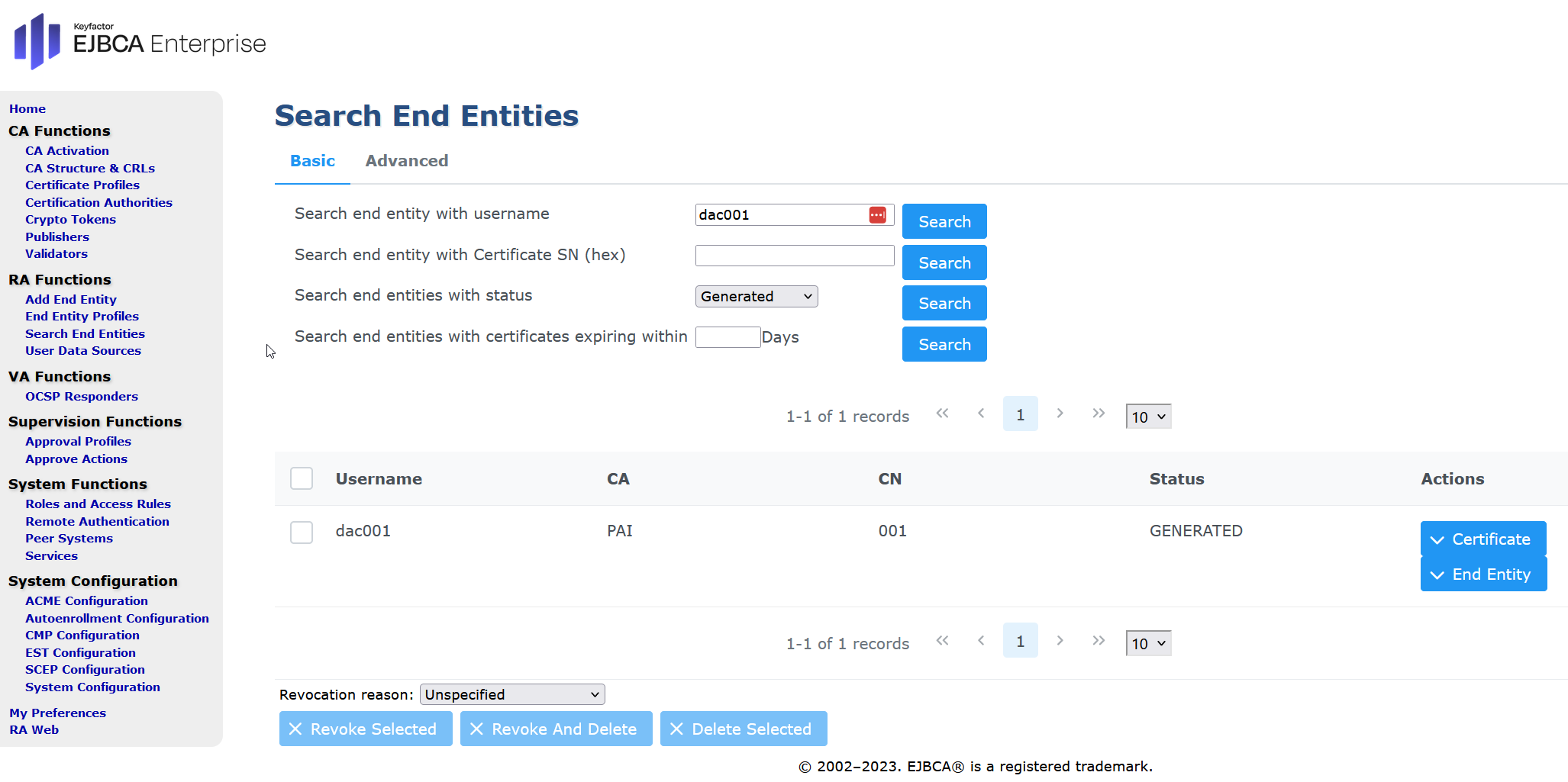Click the red password manager icon in username field
Image resolution: width=1568 pixels, height=782 pixels.
pos(877,215)
